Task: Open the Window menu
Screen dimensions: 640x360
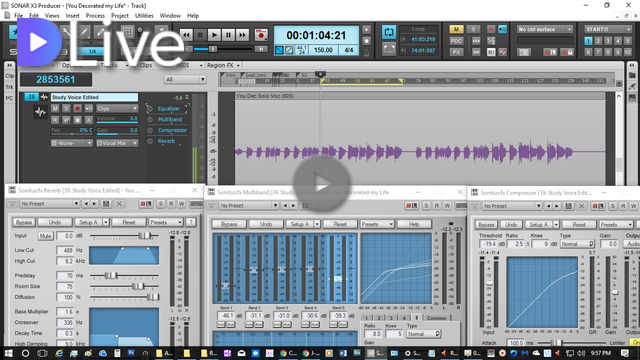Action: [170, 16]
